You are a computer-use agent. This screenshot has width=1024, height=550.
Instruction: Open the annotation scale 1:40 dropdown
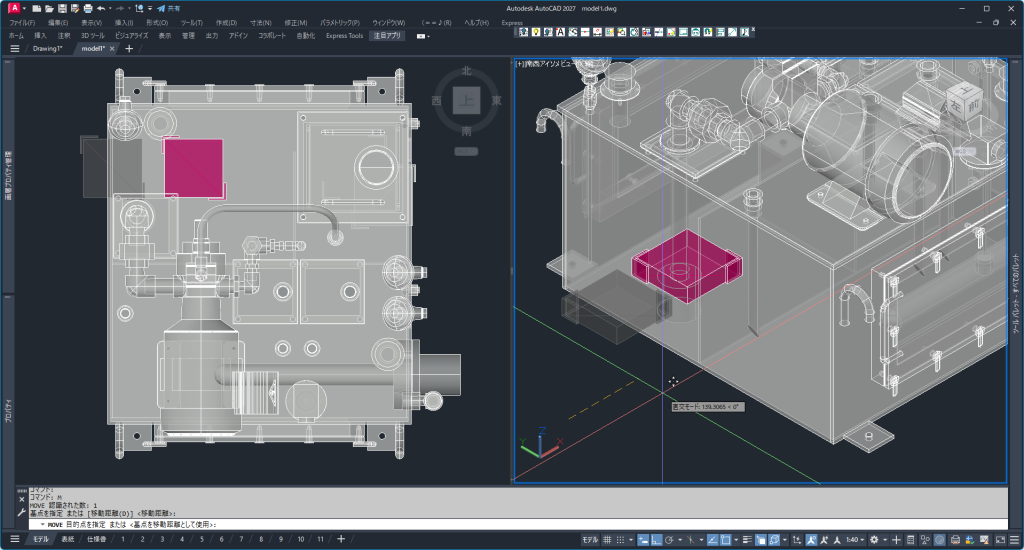pos(853,540)
